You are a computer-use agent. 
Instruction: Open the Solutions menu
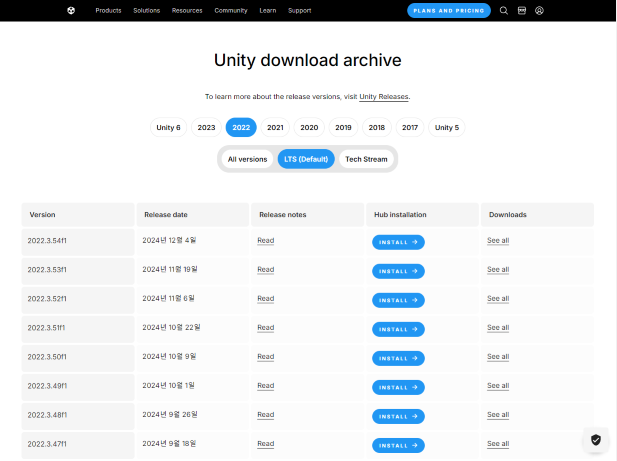tap(146, 11)
